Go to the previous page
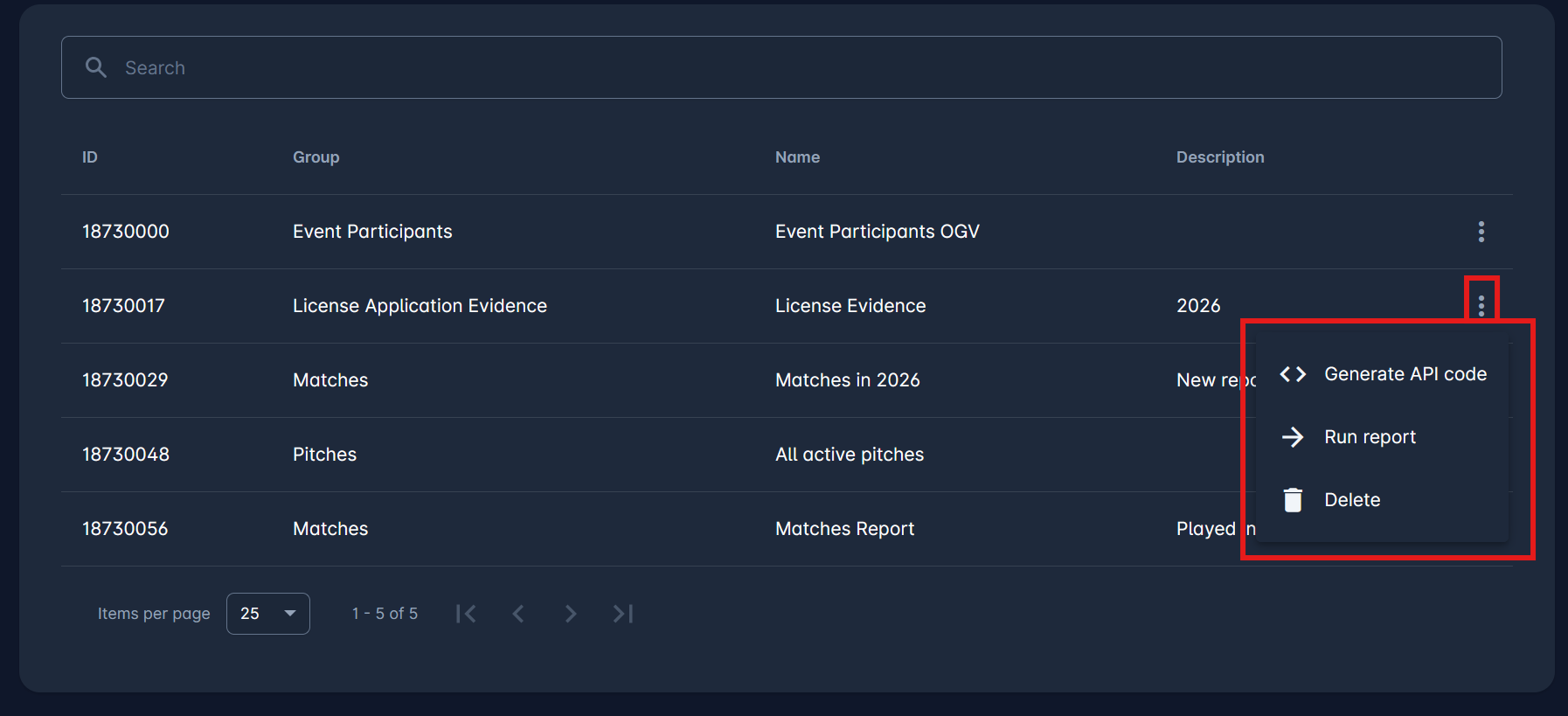This screenshot has height=716, width=1568. (518, 614)
